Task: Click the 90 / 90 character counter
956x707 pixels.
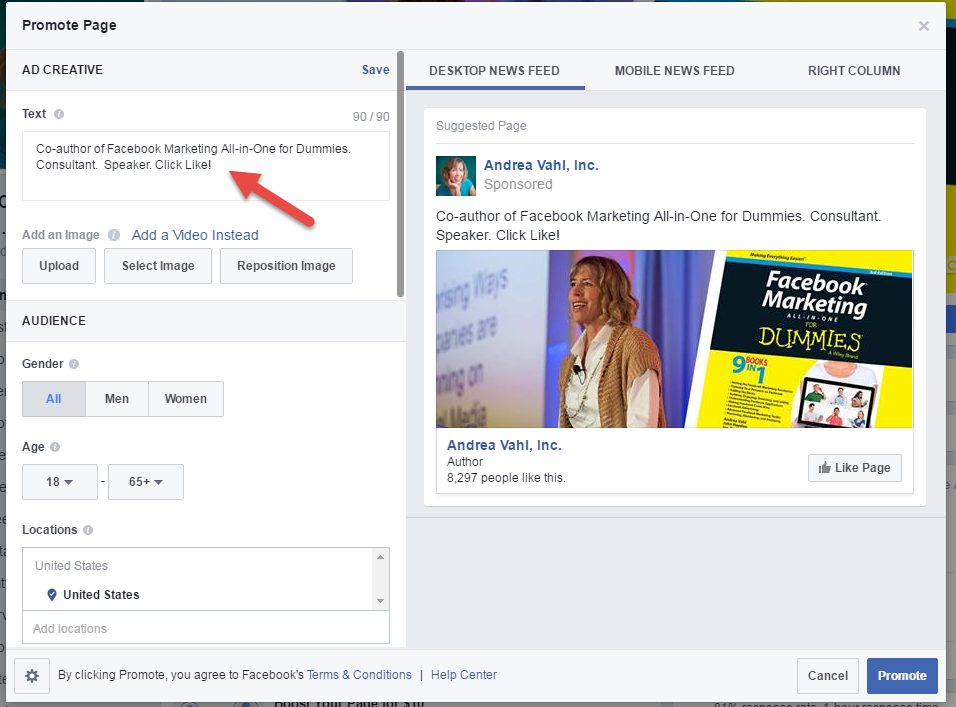Action: pos(371,116)
